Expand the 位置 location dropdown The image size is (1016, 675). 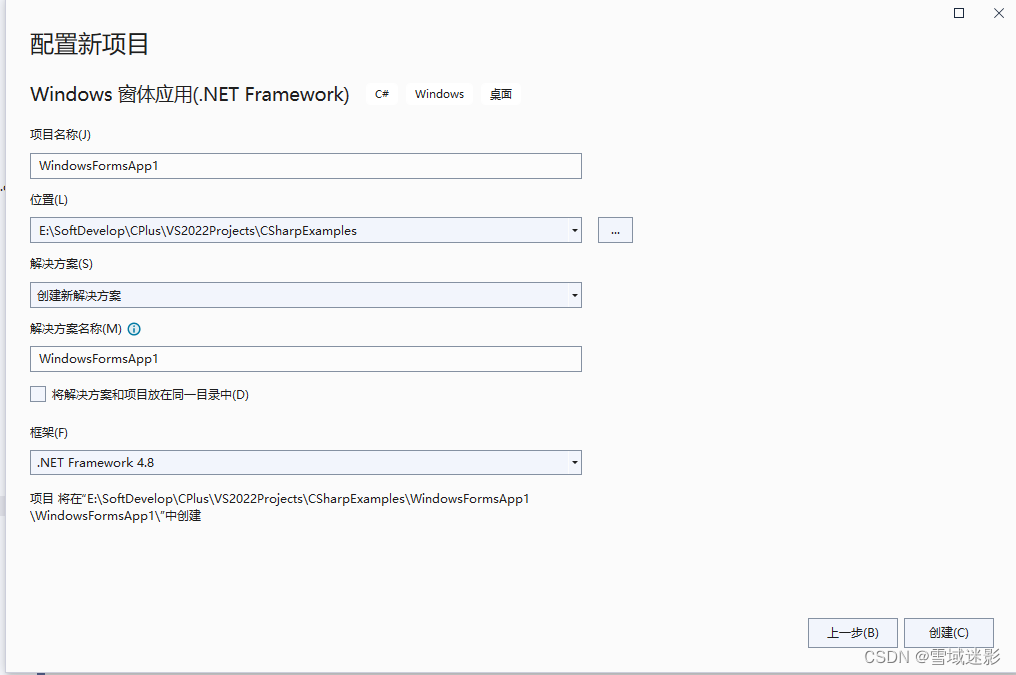(x=574, y=229)
